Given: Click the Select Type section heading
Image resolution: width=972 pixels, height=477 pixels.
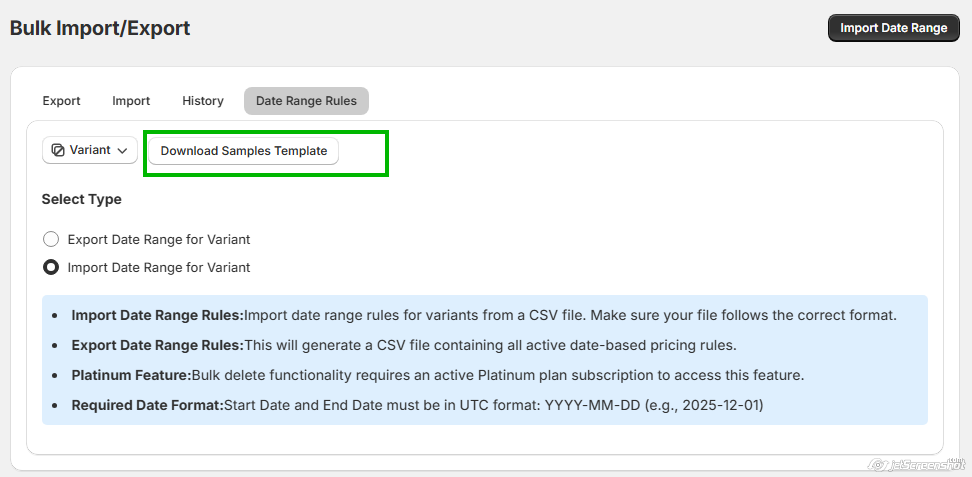Looking at the screenshot, I should tap(82, 199).
